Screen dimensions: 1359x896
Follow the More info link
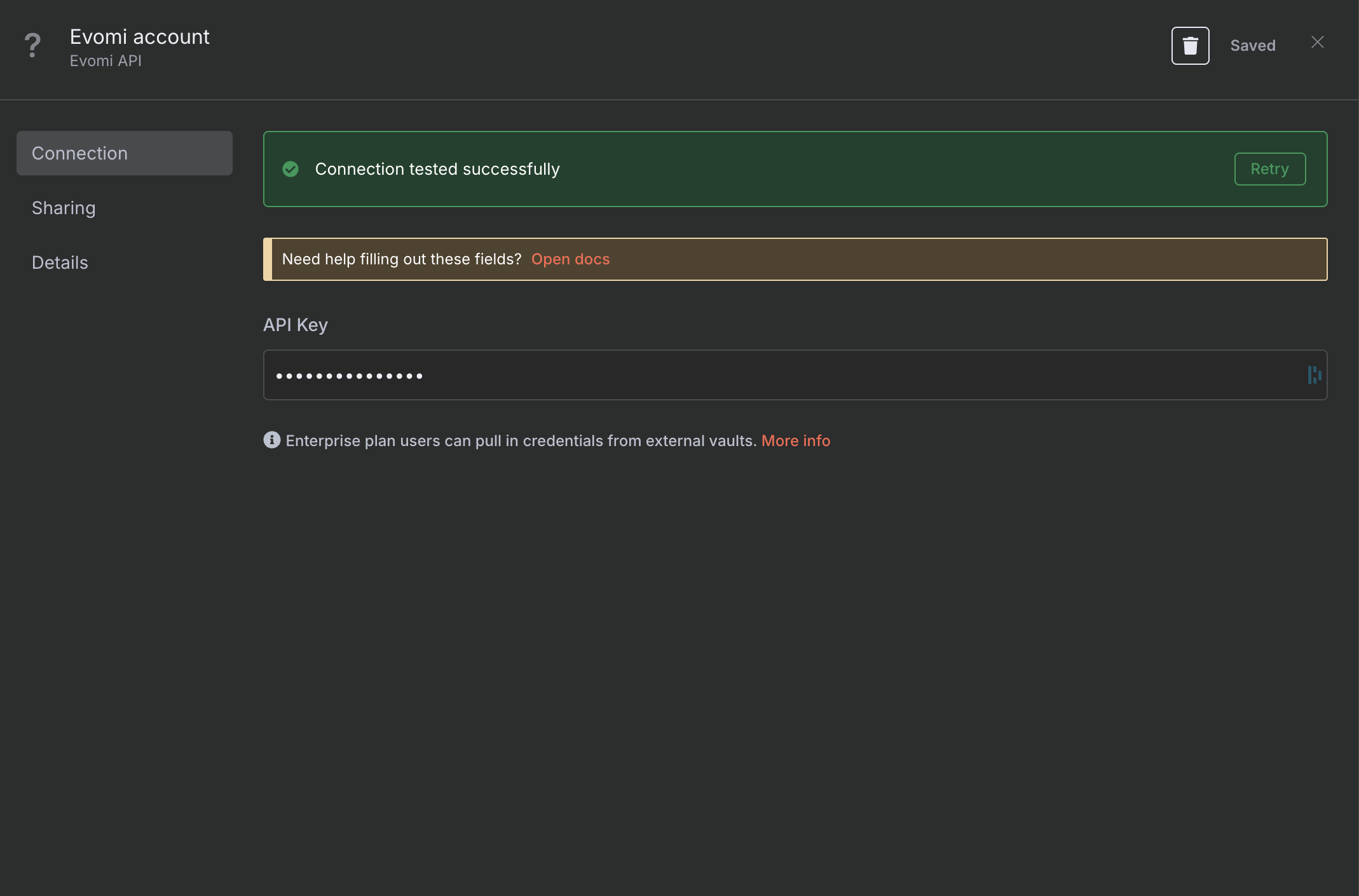tap(795, 440)
